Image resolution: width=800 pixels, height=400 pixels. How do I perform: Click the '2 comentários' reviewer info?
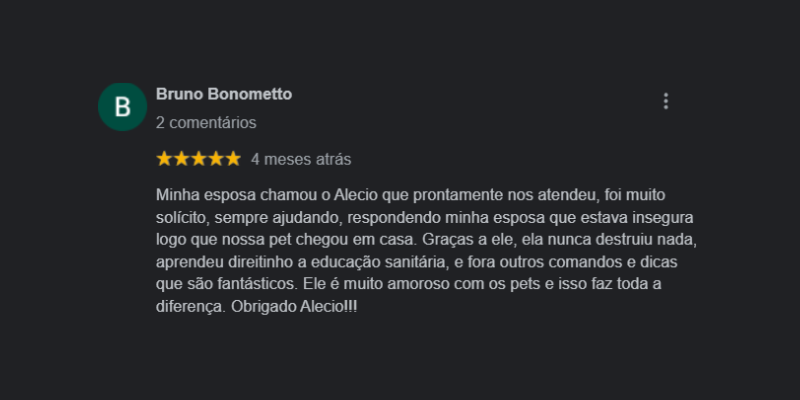pos(206,123)
